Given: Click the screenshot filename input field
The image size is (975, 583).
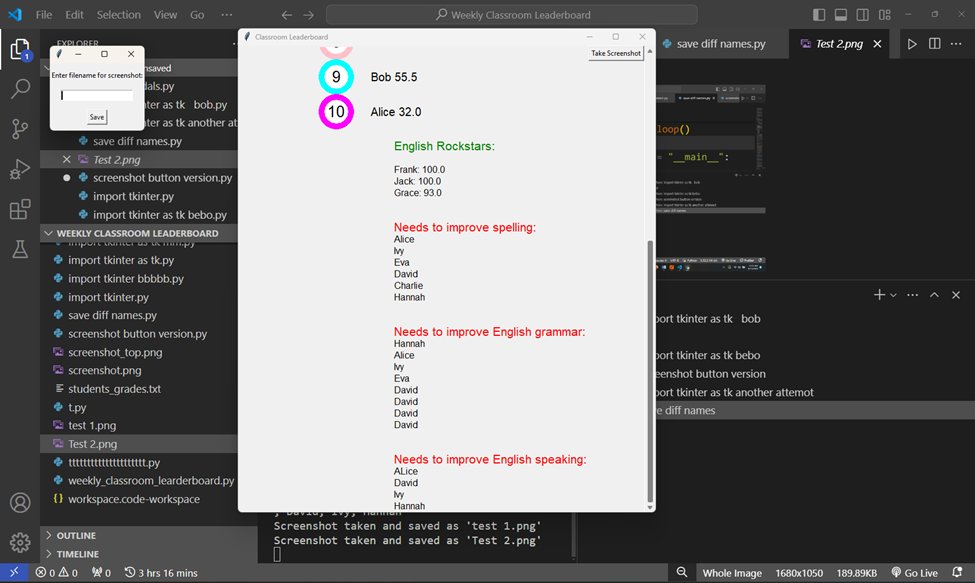Looking at the screenshot, I should click(x=97, y=96).
